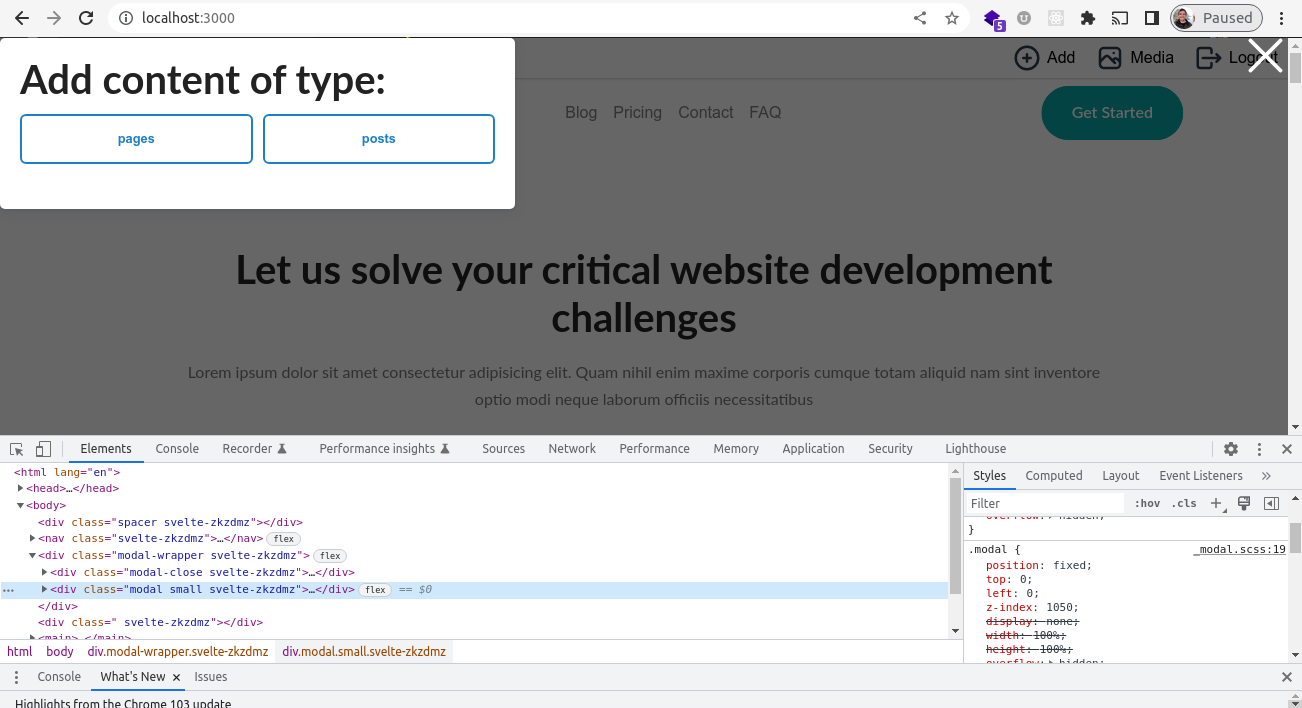Toggle the :hov element state panel

[1147, 503]
